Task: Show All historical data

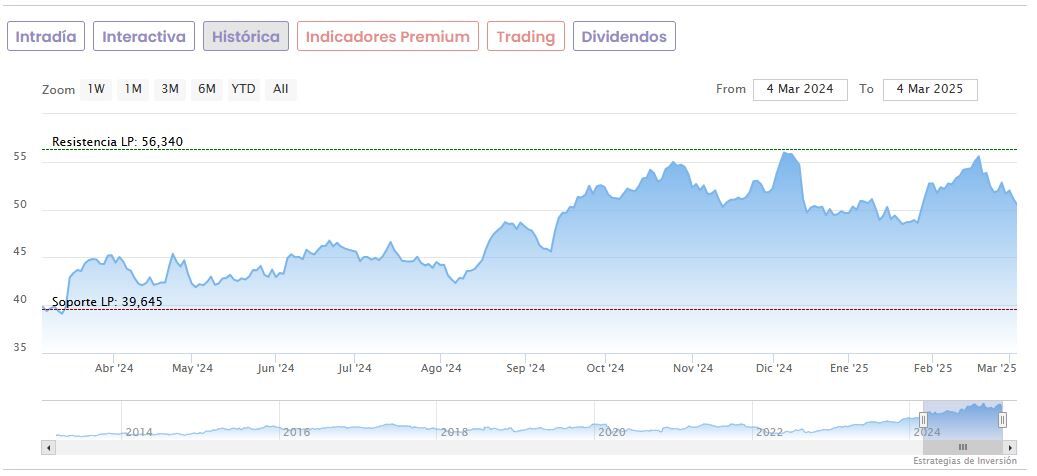Action: (281, 89)
